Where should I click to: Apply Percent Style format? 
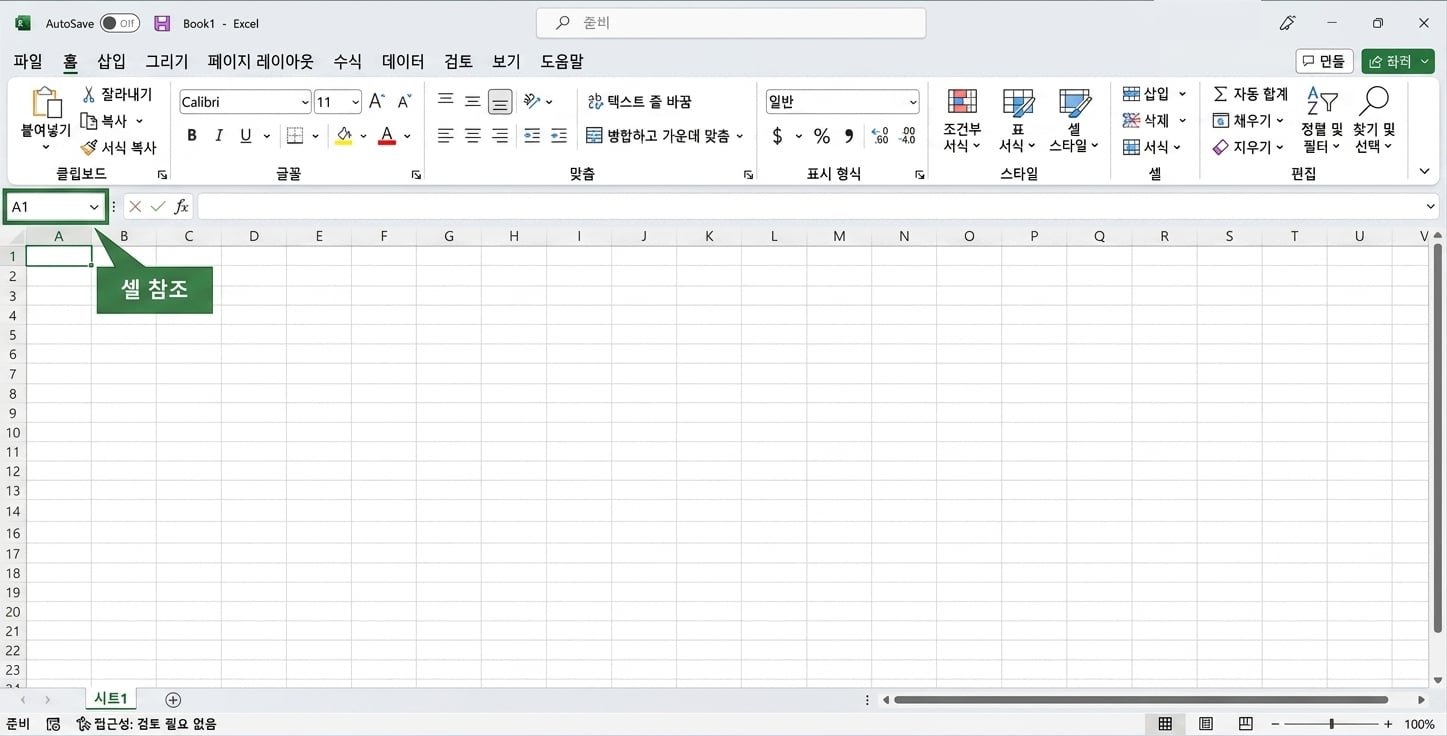coord(822,136)
